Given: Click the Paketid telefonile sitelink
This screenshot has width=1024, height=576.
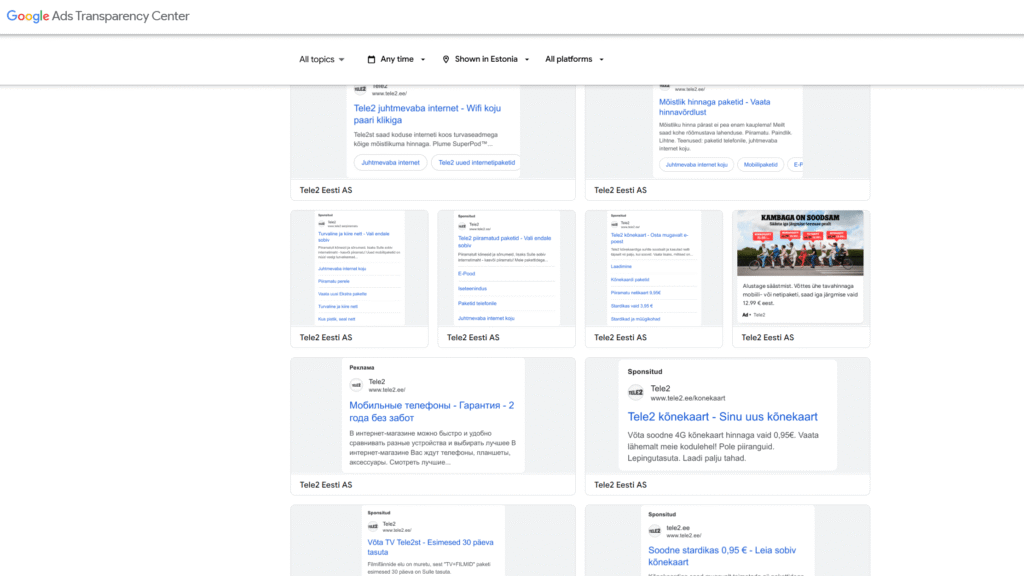Looking at the screenshot, I should [477, 303].
